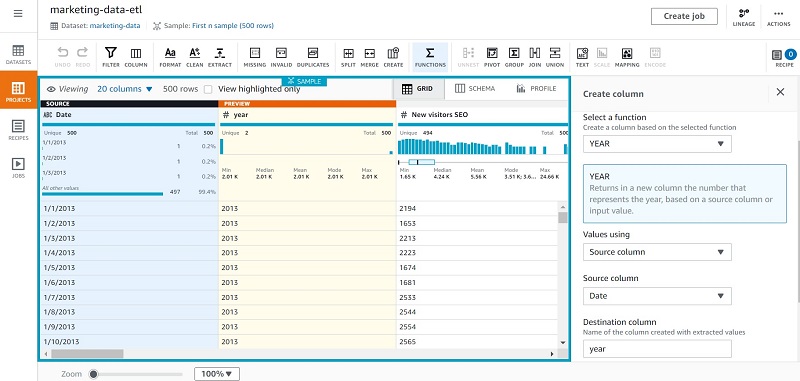Viewport: 800px width, 381px height.
Task: Open the Extract tool
Action: pyautogui.click(x=220, y=57)
